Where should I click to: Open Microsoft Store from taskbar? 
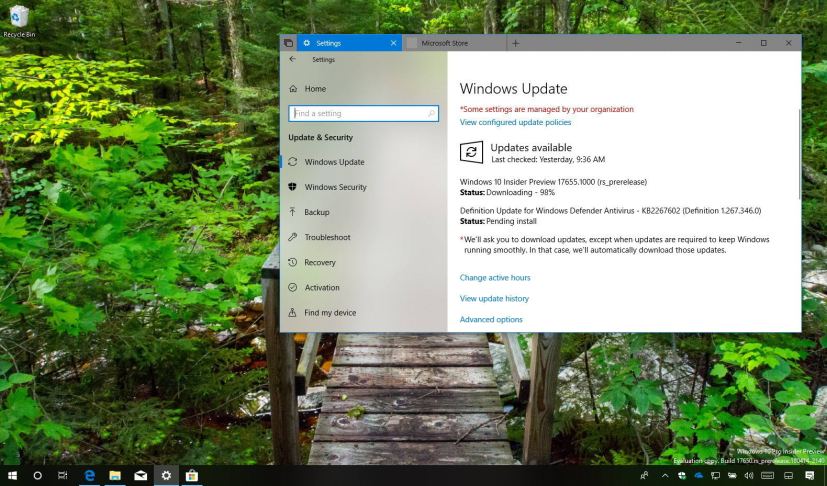192,475
